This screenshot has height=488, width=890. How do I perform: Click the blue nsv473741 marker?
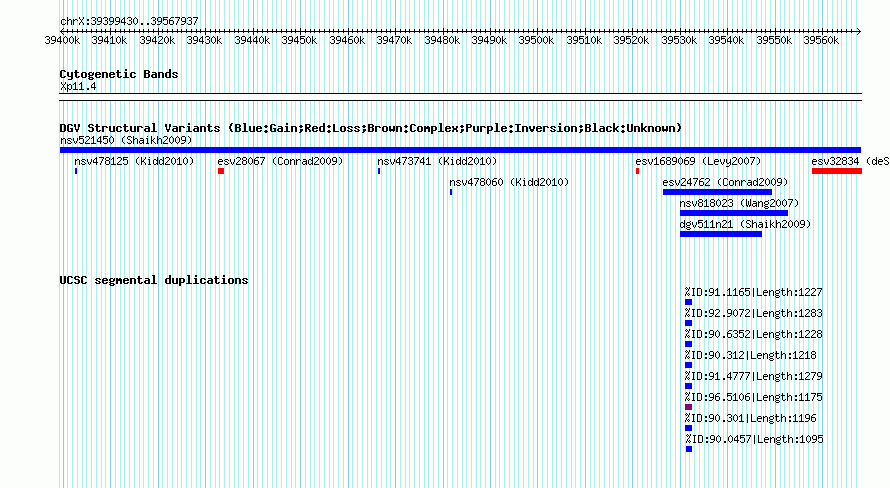coord(379,171)
